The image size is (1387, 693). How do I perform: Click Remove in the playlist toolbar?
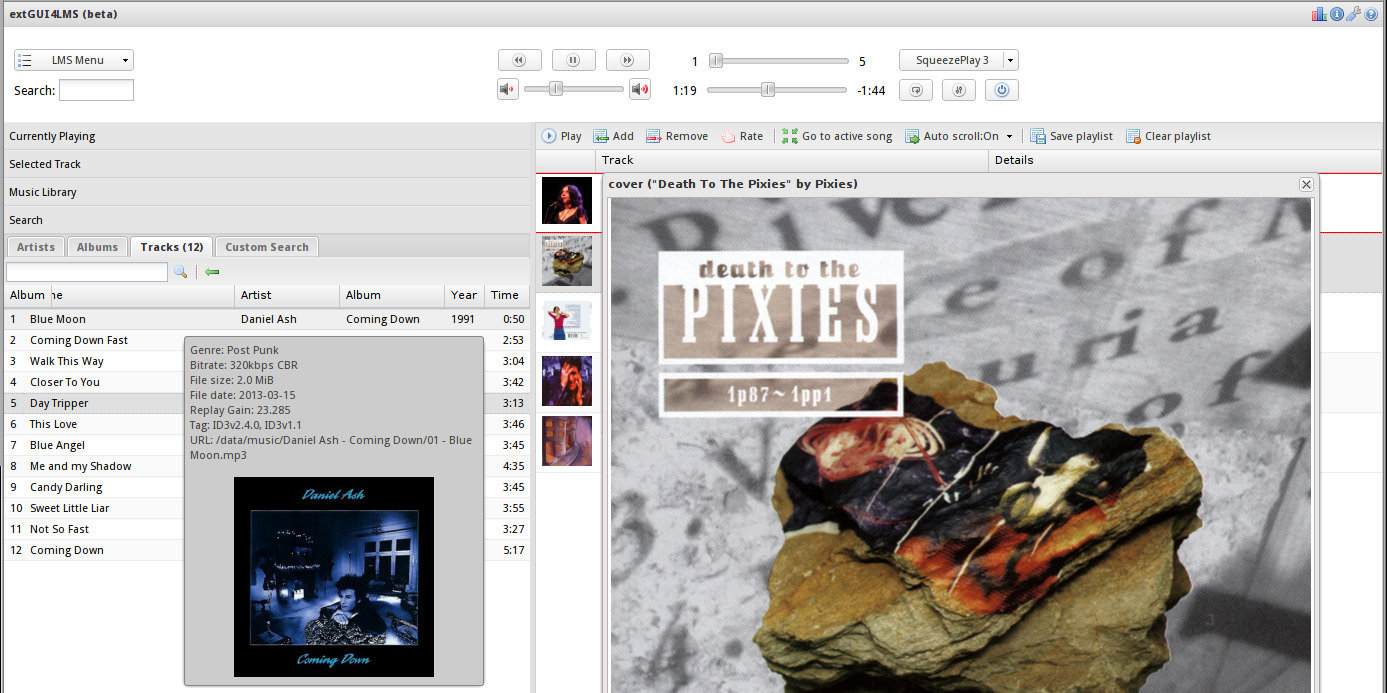677,136
